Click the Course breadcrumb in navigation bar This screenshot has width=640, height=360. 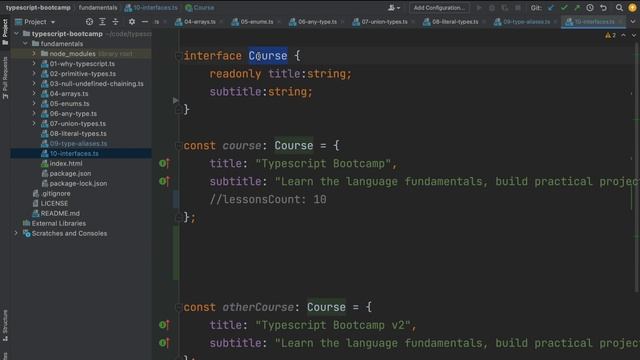coord(200,8)
